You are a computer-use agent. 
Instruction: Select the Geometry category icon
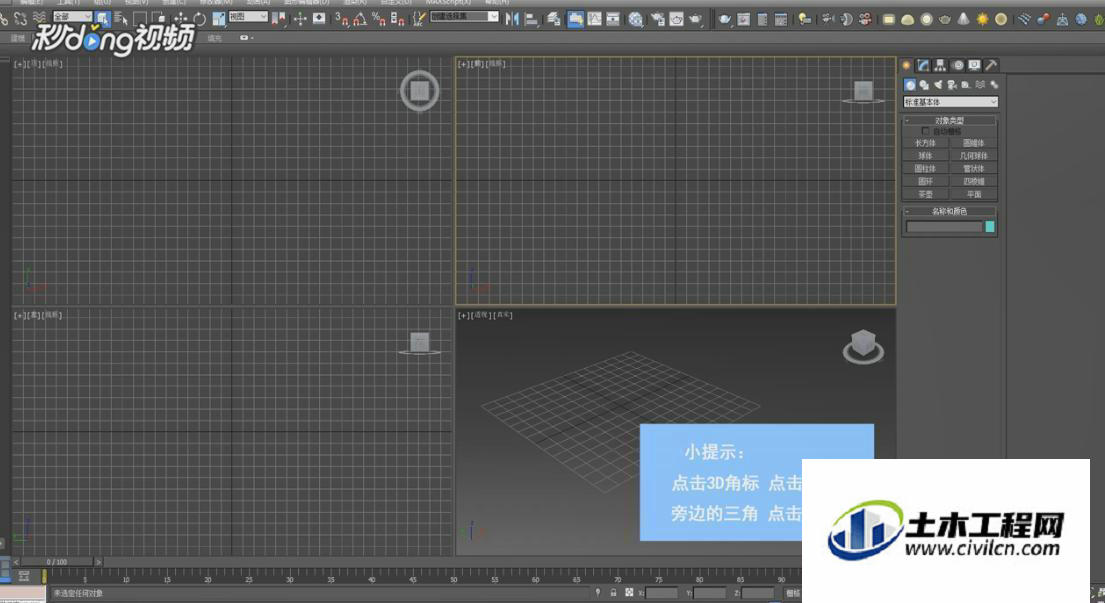tap(910, 85)
